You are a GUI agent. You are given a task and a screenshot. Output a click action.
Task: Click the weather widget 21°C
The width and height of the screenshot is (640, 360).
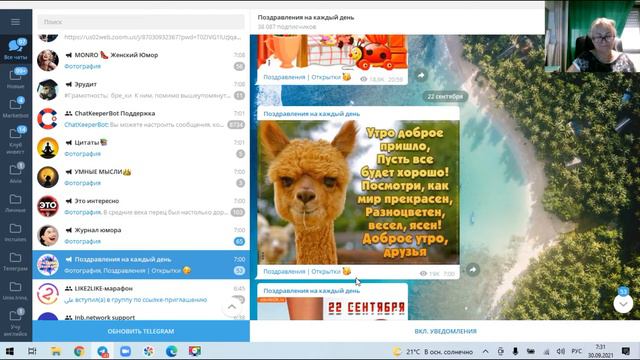pos(433,351)
